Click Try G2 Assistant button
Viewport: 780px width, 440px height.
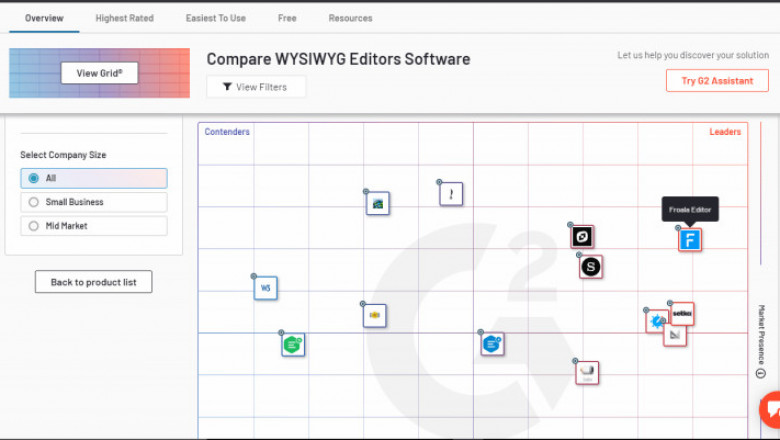717,81
